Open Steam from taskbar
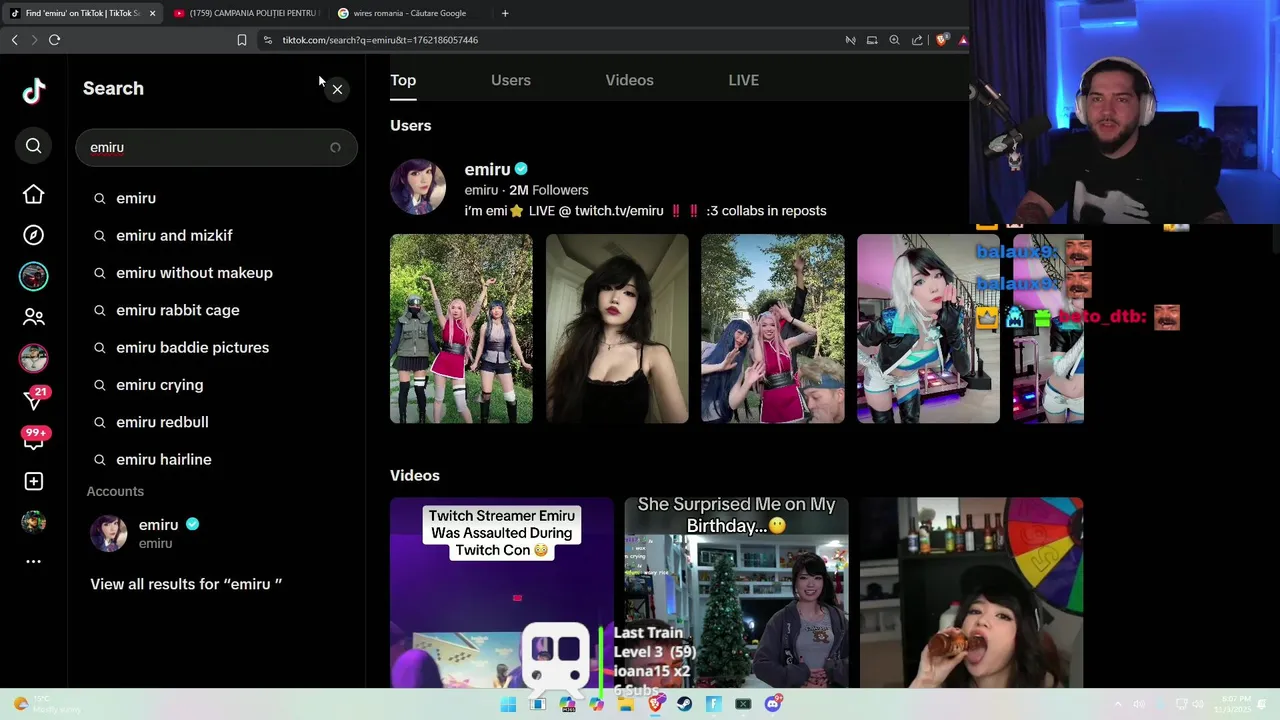This screenshot has width=1280, height=720. pyautogui.click(x=684, y=704)
